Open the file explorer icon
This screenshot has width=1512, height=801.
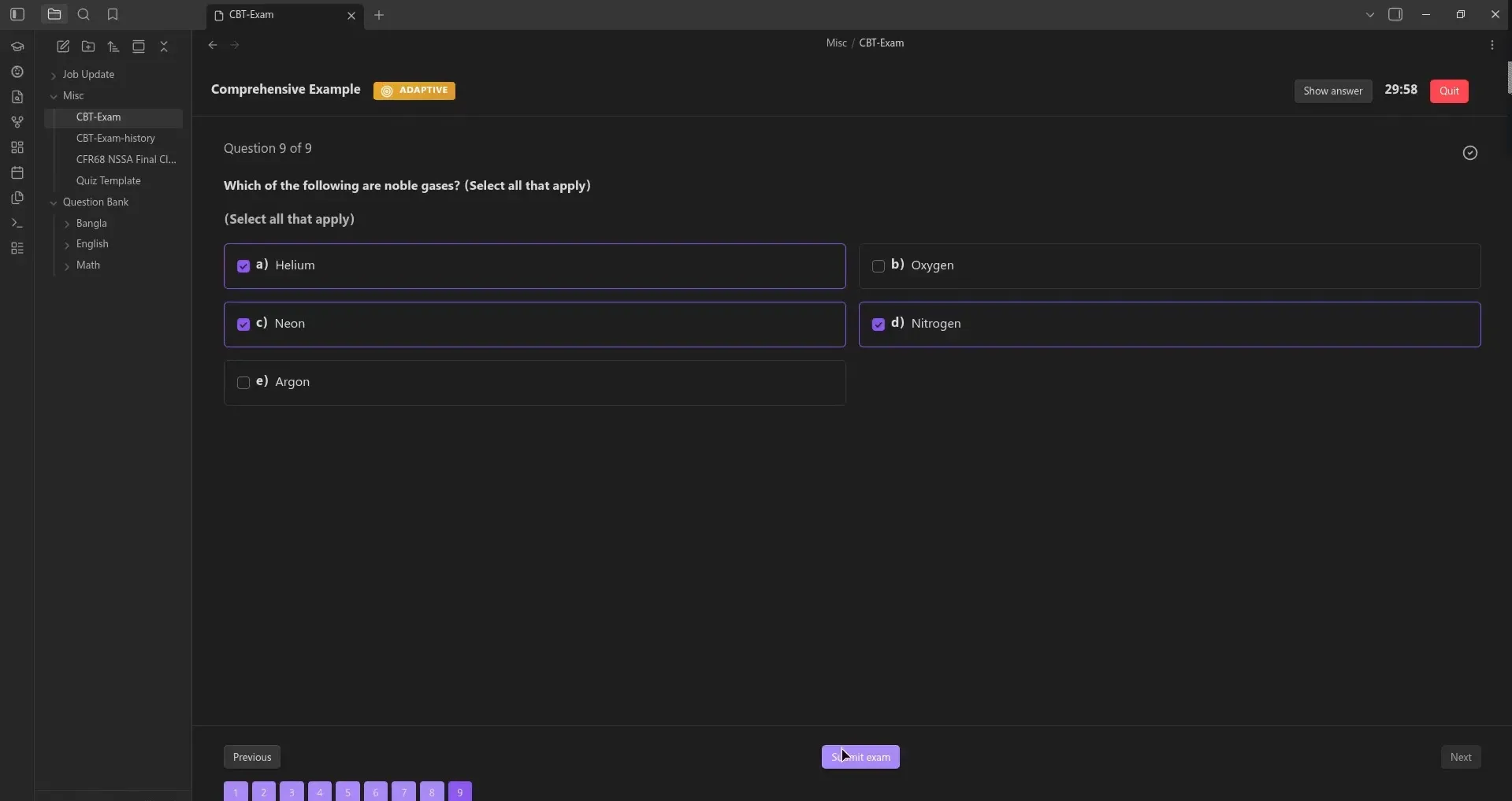[54, 14]
